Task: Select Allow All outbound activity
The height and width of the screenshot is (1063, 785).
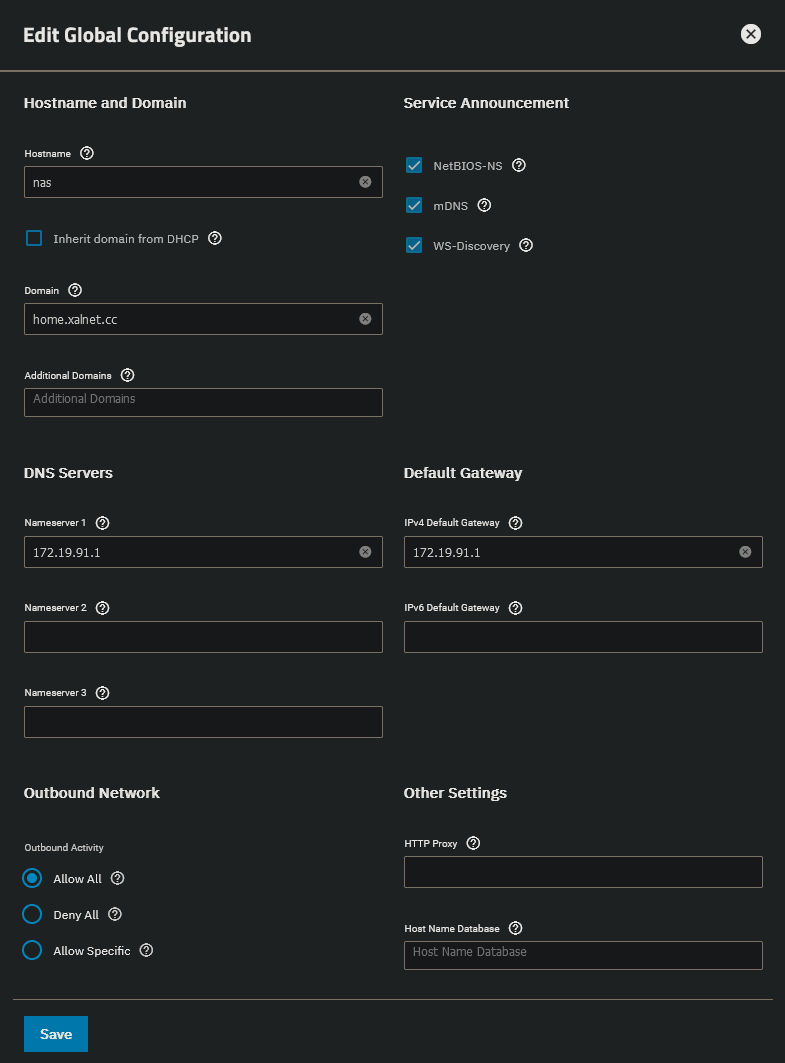Action: [32, 879]
